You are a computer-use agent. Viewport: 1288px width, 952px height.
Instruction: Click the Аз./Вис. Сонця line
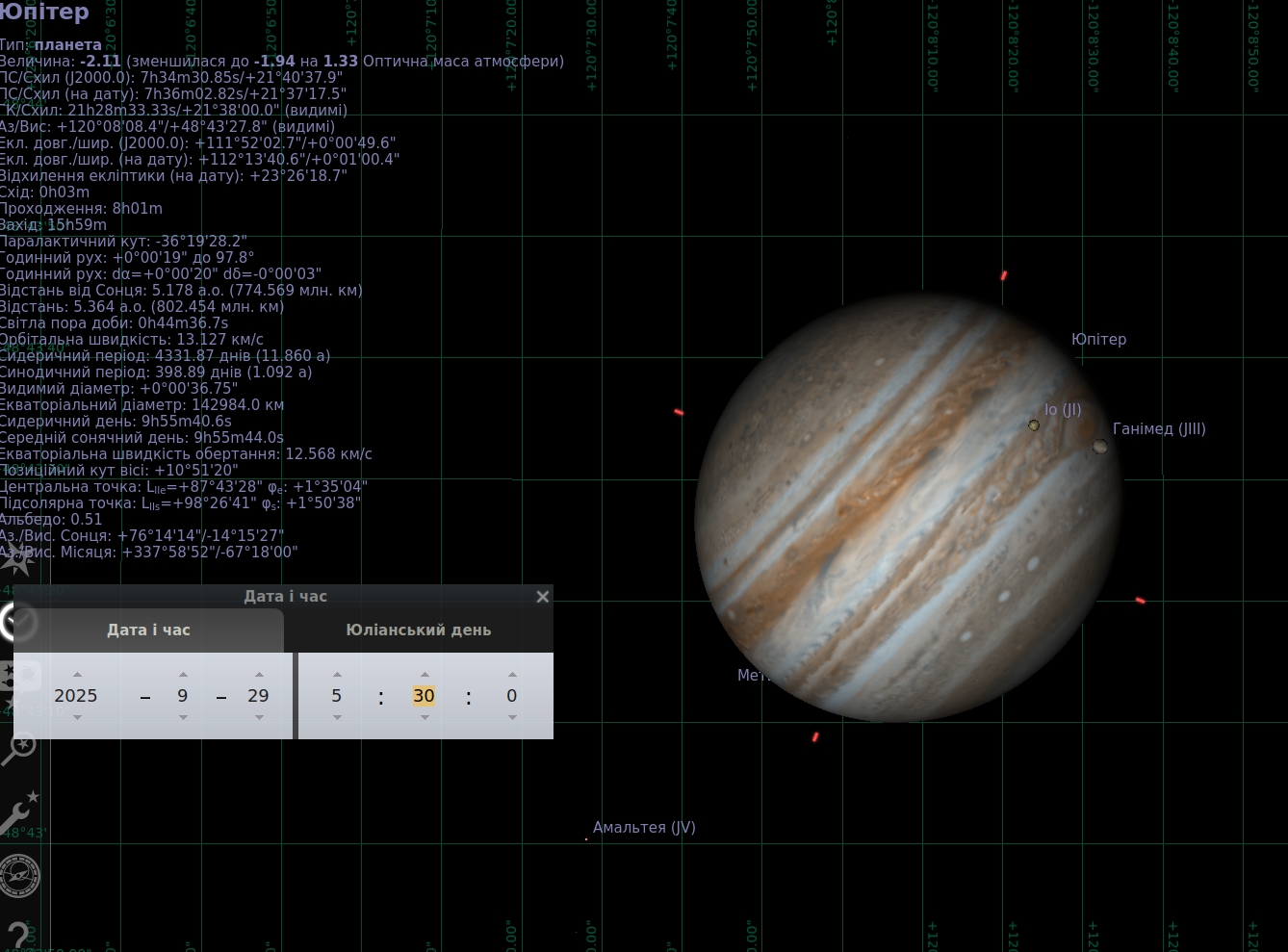pos(142,536)
